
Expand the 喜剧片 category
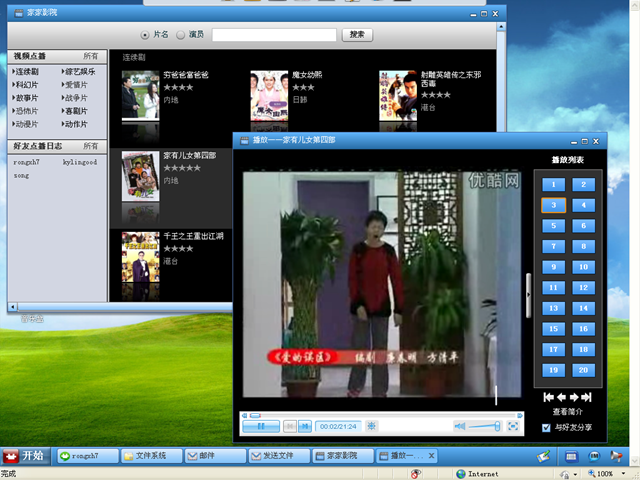click(x=75, y=111)
